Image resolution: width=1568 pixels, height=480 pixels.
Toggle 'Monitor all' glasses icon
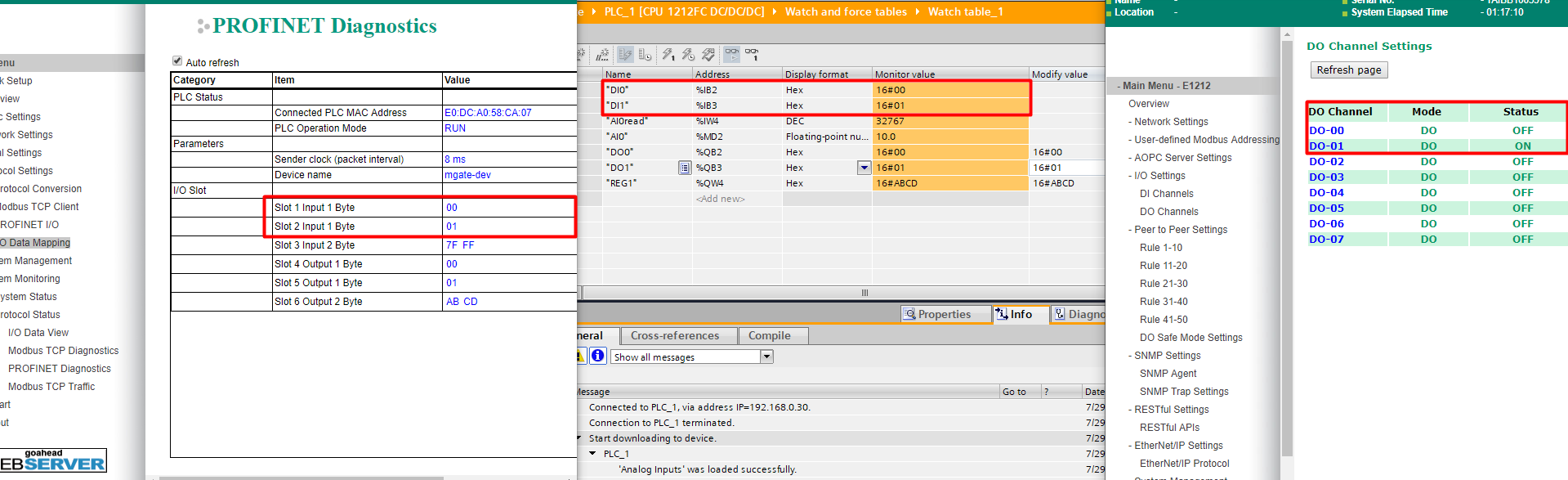731,54
